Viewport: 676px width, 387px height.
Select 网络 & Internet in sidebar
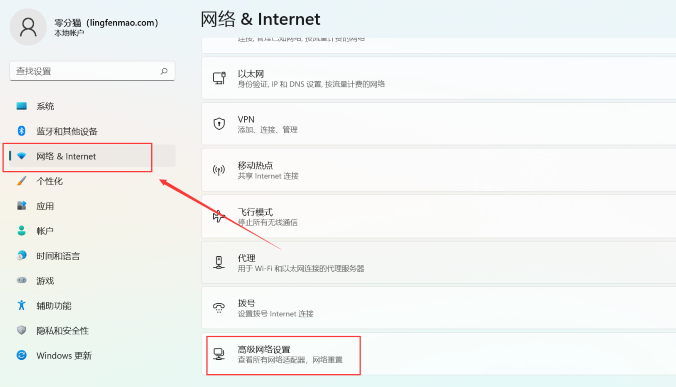[92, 156]
